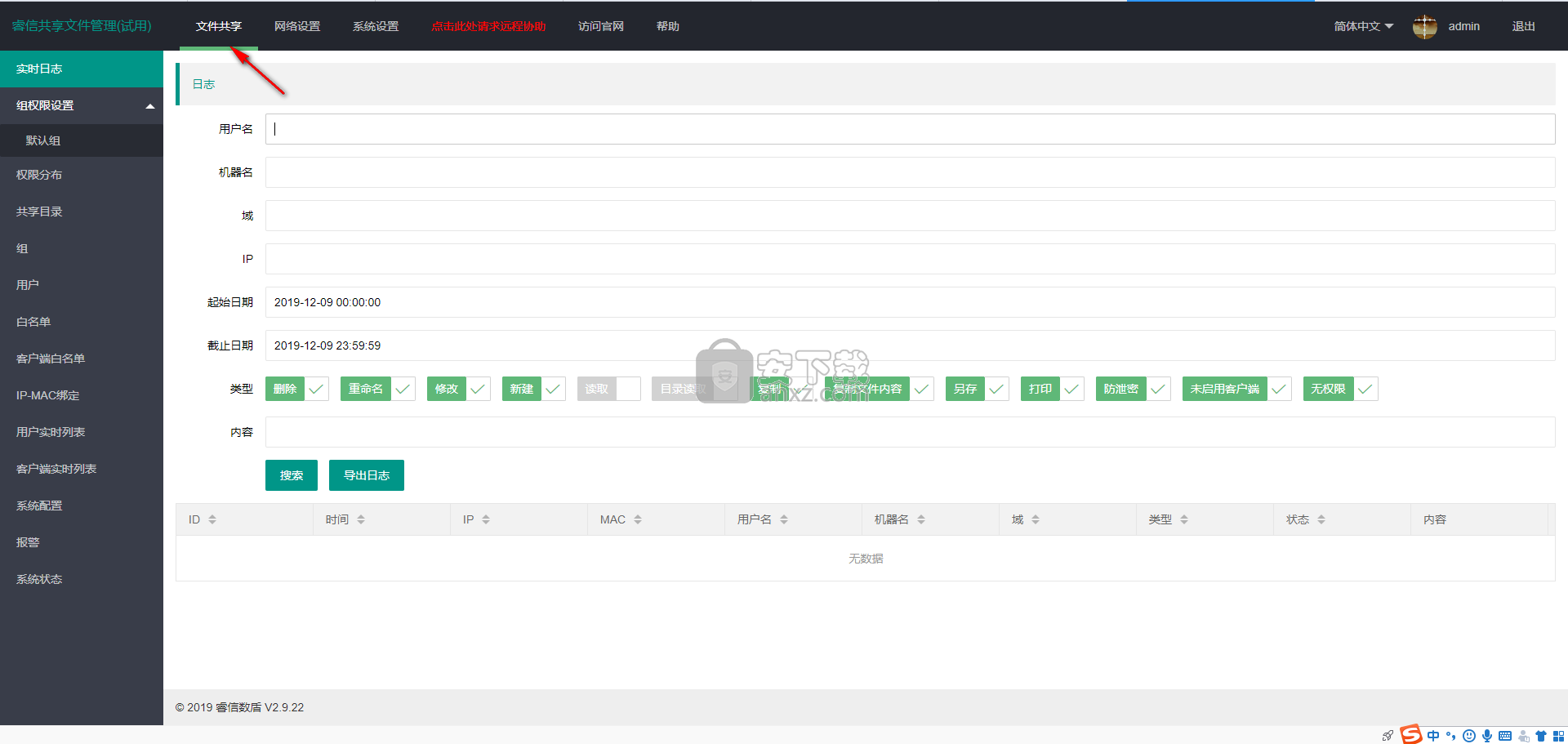Open the 网络设置 top menu tab
This screenshot has width=1568, height=744.
297,26
